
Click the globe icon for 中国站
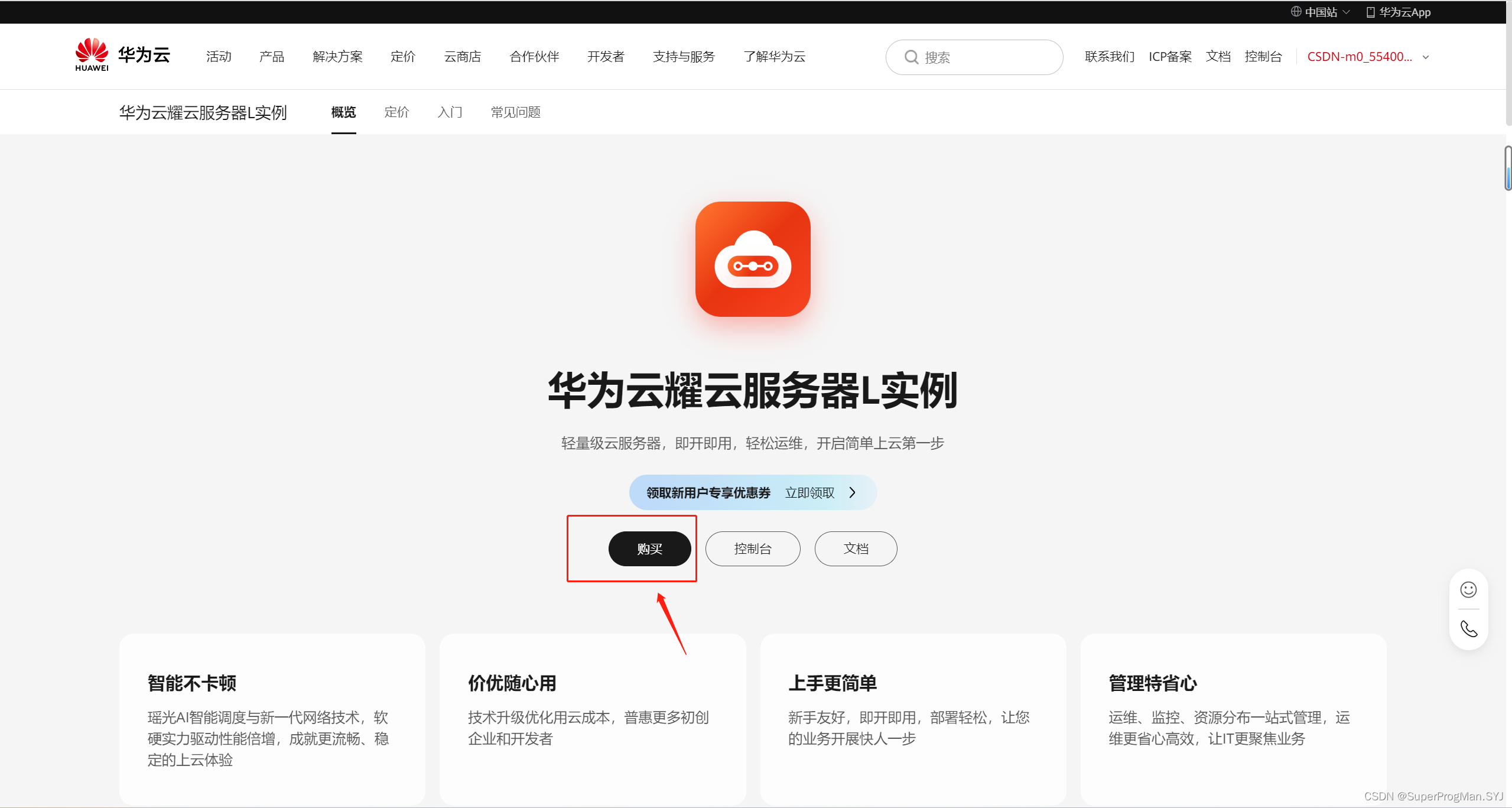[x=1296, y=12]
